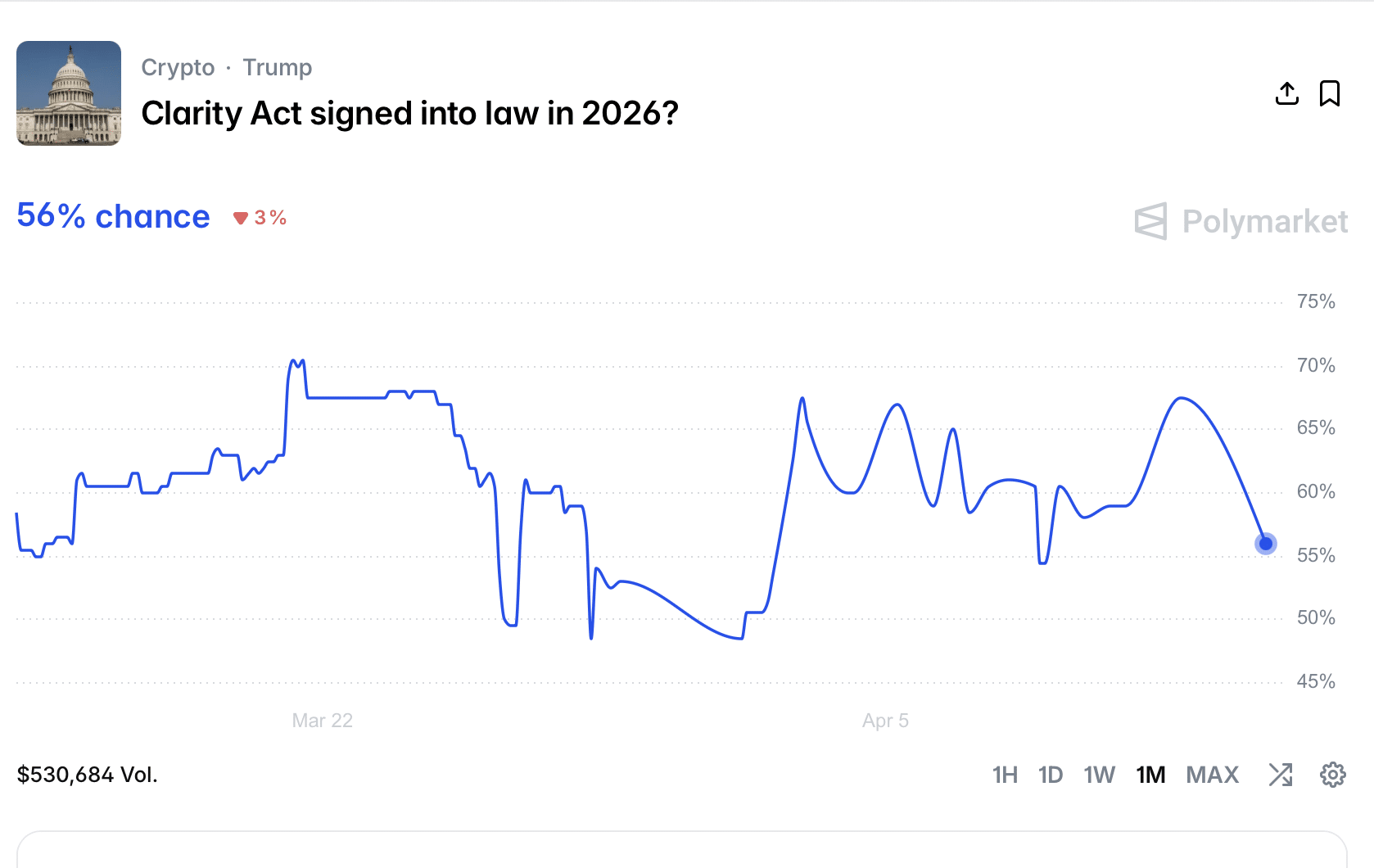Open chart settings gear icon
Screen dimensions: 1374x868
(1332, 775)
